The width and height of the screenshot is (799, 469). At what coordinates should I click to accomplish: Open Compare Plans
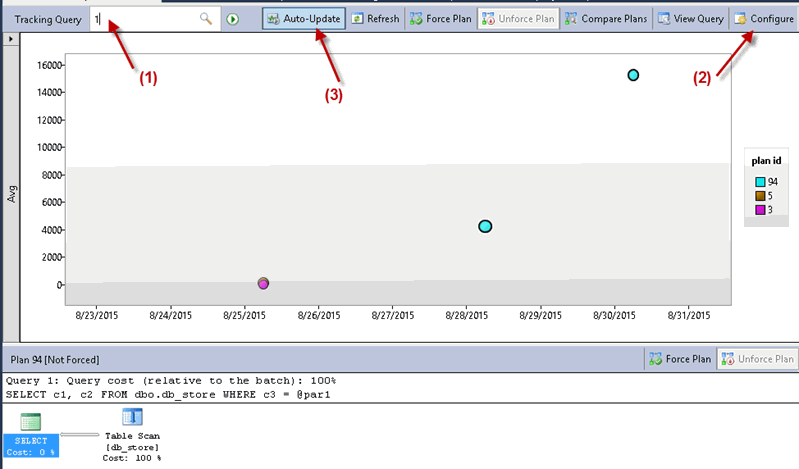click(606, 19)
